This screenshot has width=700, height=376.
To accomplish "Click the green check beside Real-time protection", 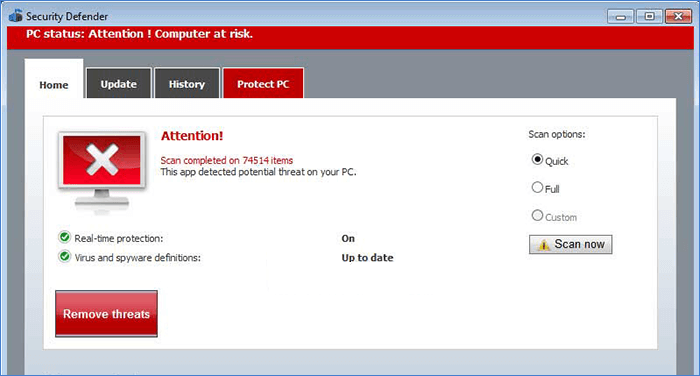I will 65,237.
